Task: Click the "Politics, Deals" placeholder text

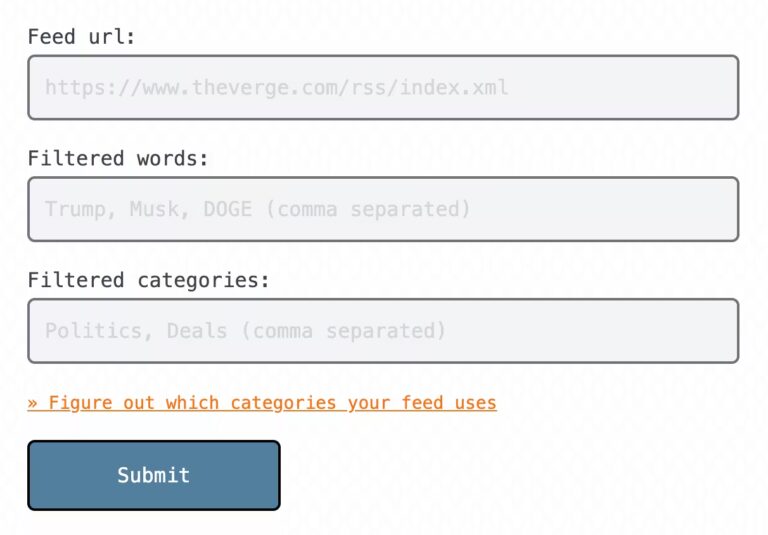Action: (x=135, y=330)
